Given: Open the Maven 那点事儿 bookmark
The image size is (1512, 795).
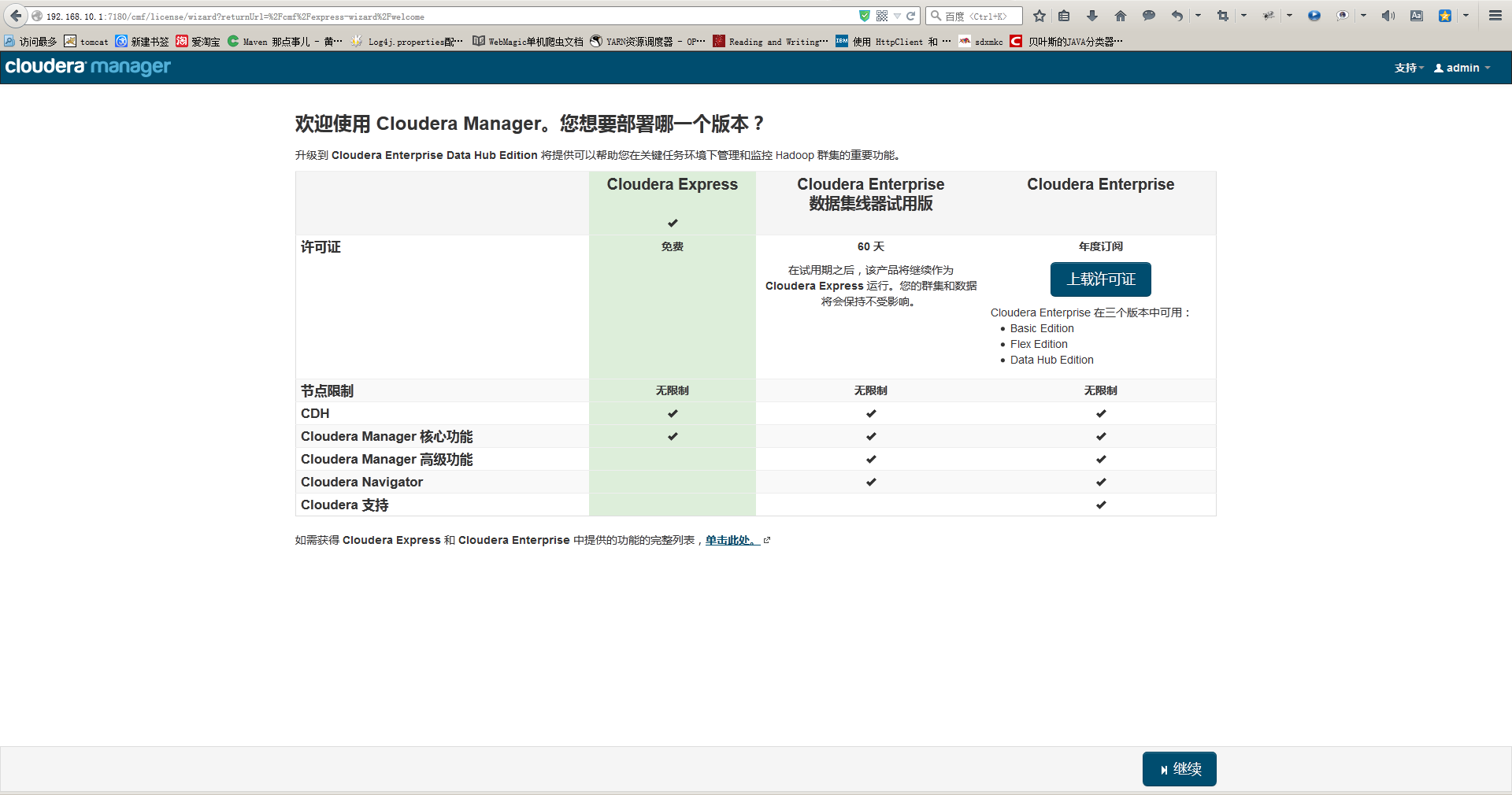Looking at the screenshot, I should (x=285, y=42).
